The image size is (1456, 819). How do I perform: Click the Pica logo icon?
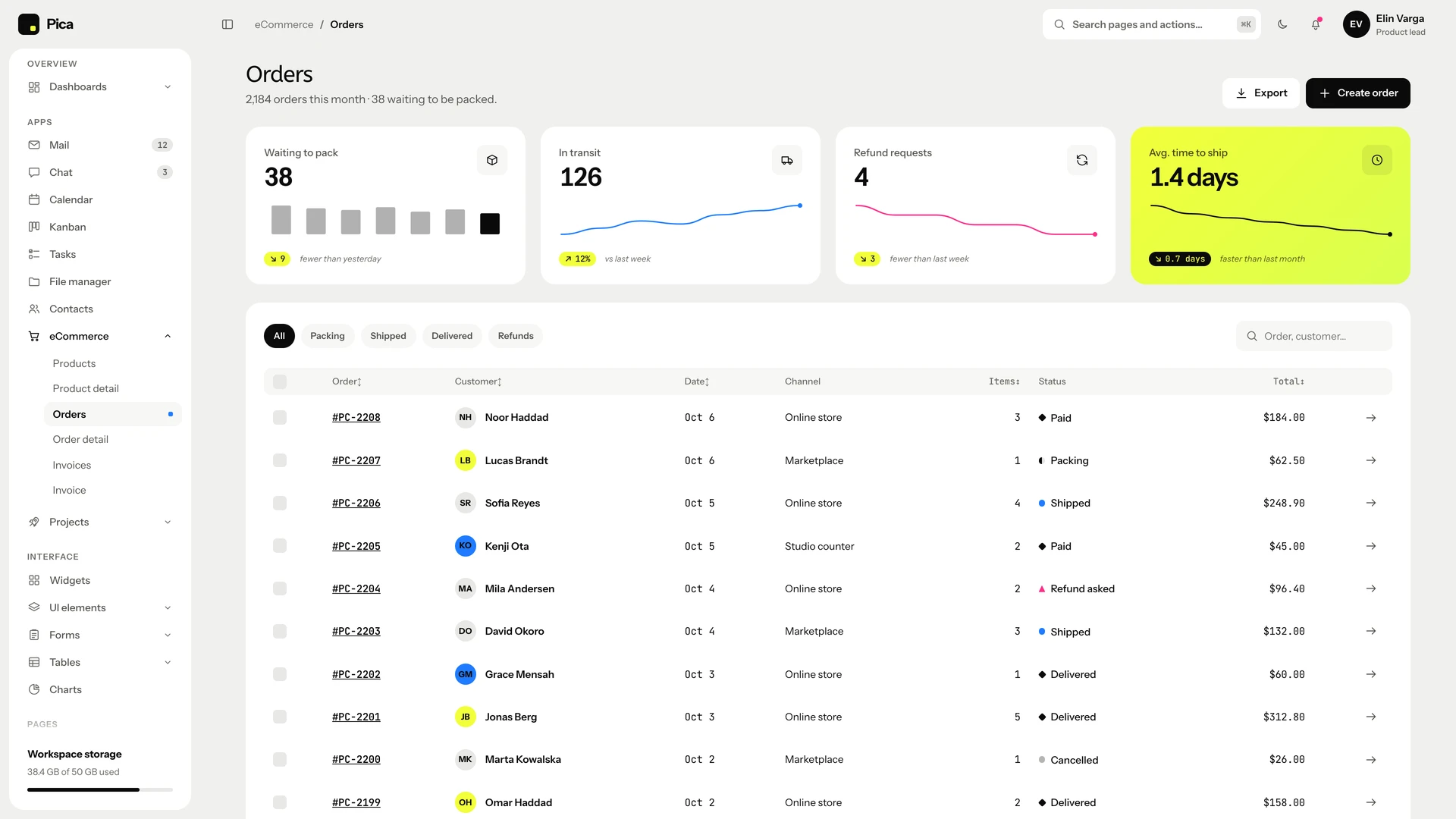click(x=29, y=24)
